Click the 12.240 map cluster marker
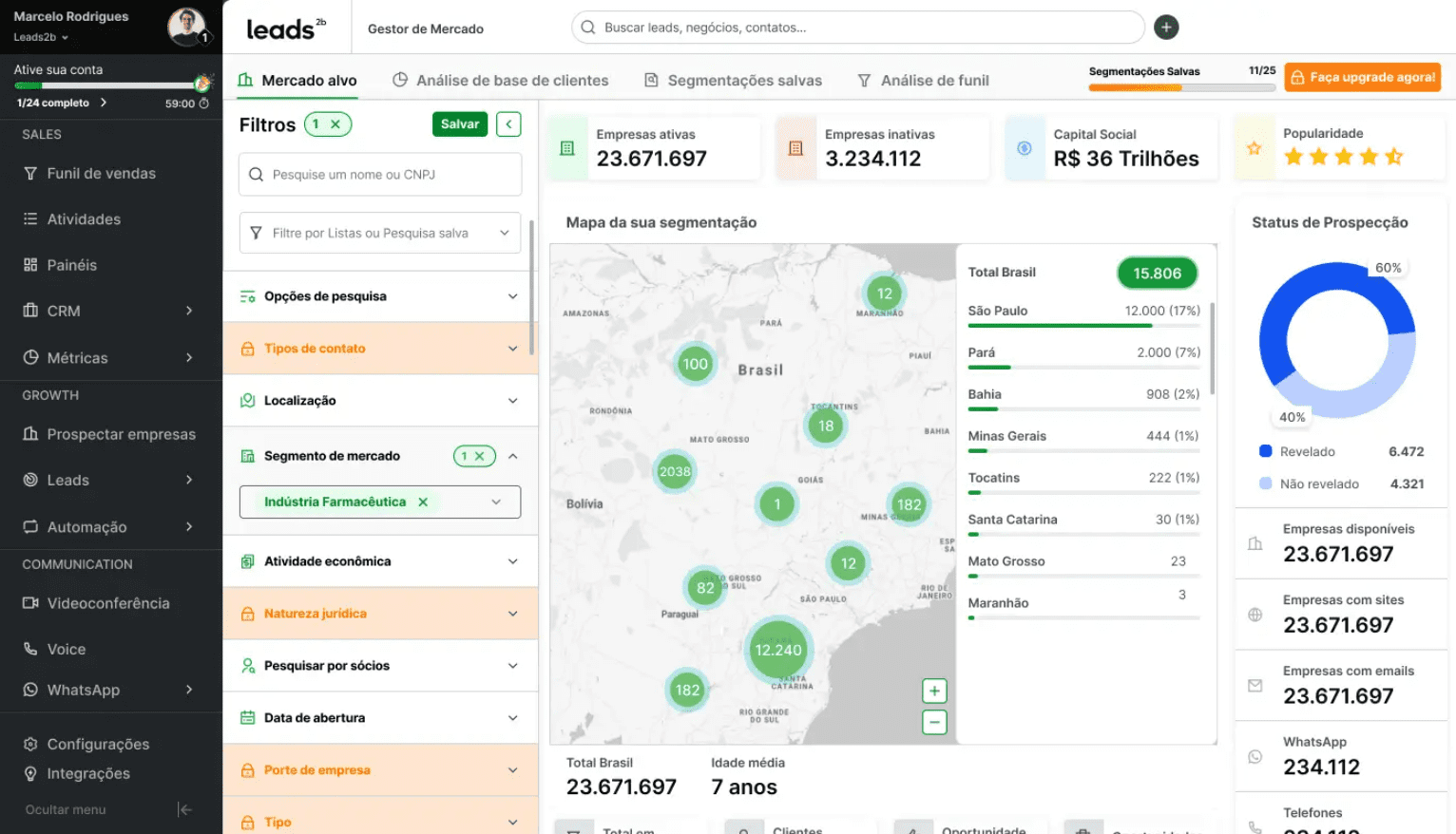 tap(778, 650)
